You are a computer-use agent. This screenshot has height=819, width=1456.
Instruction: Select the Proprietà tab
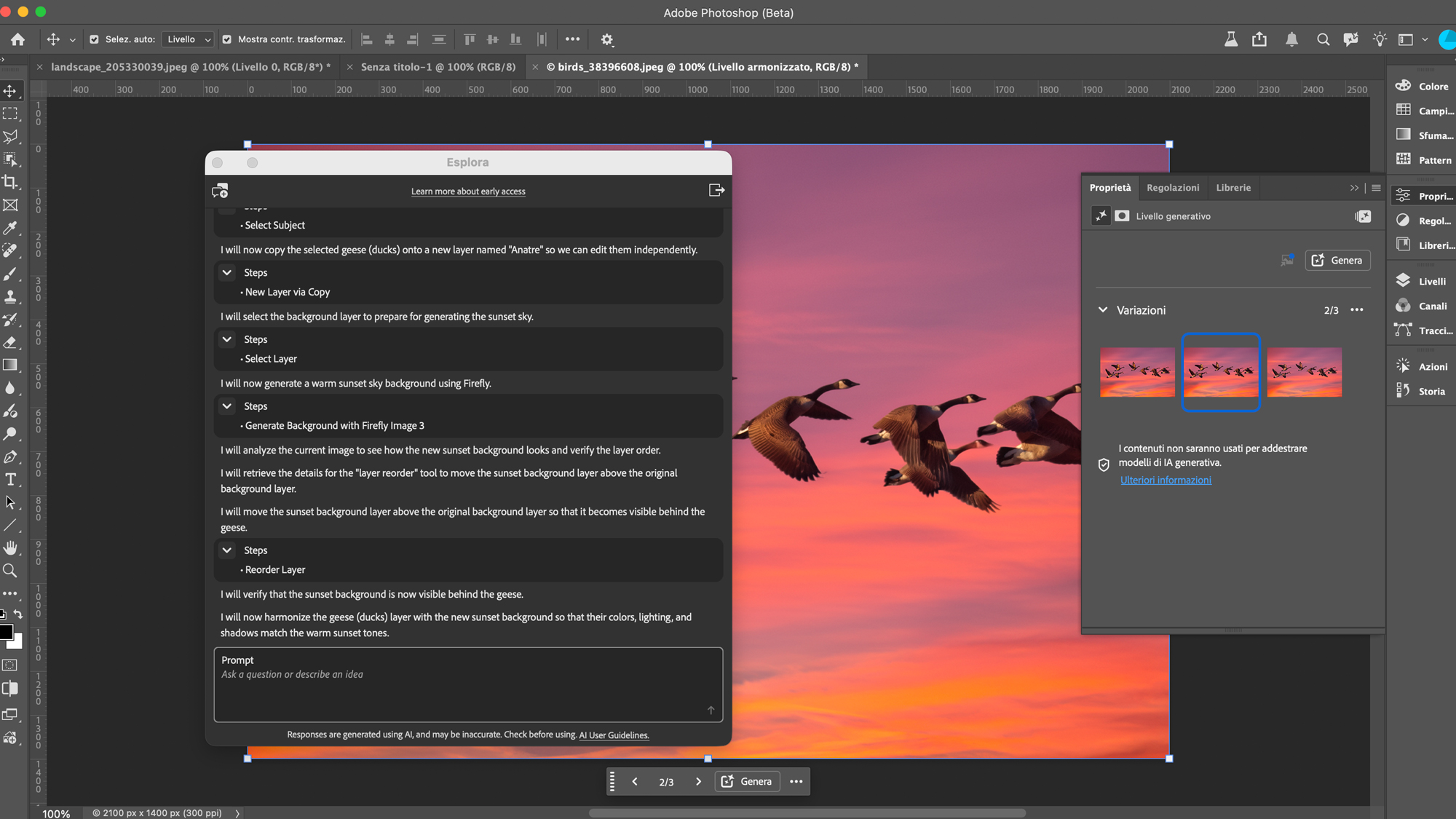coord(1110,188)
